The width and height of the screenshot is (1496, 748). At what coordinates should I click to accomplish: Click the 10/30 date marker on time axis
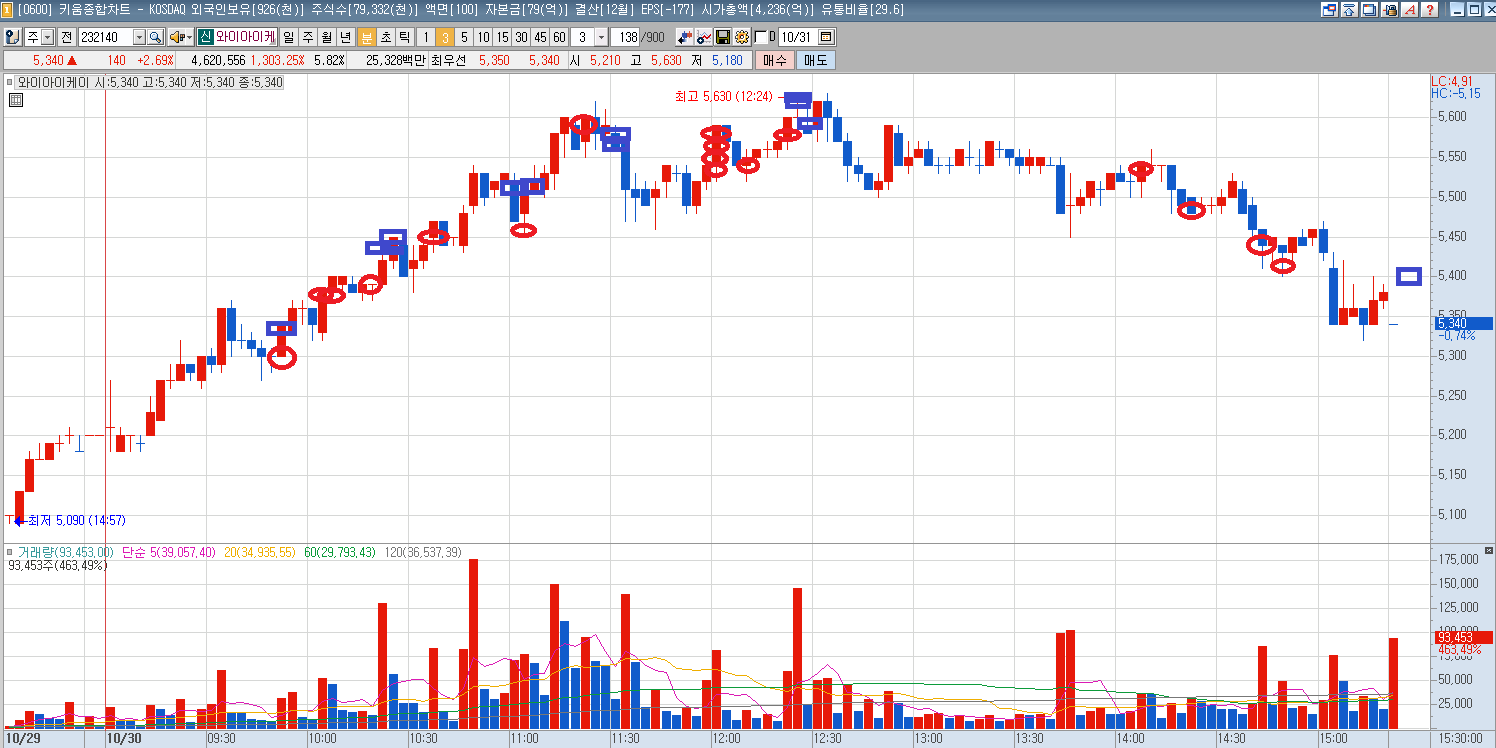(x=124, y=738)
